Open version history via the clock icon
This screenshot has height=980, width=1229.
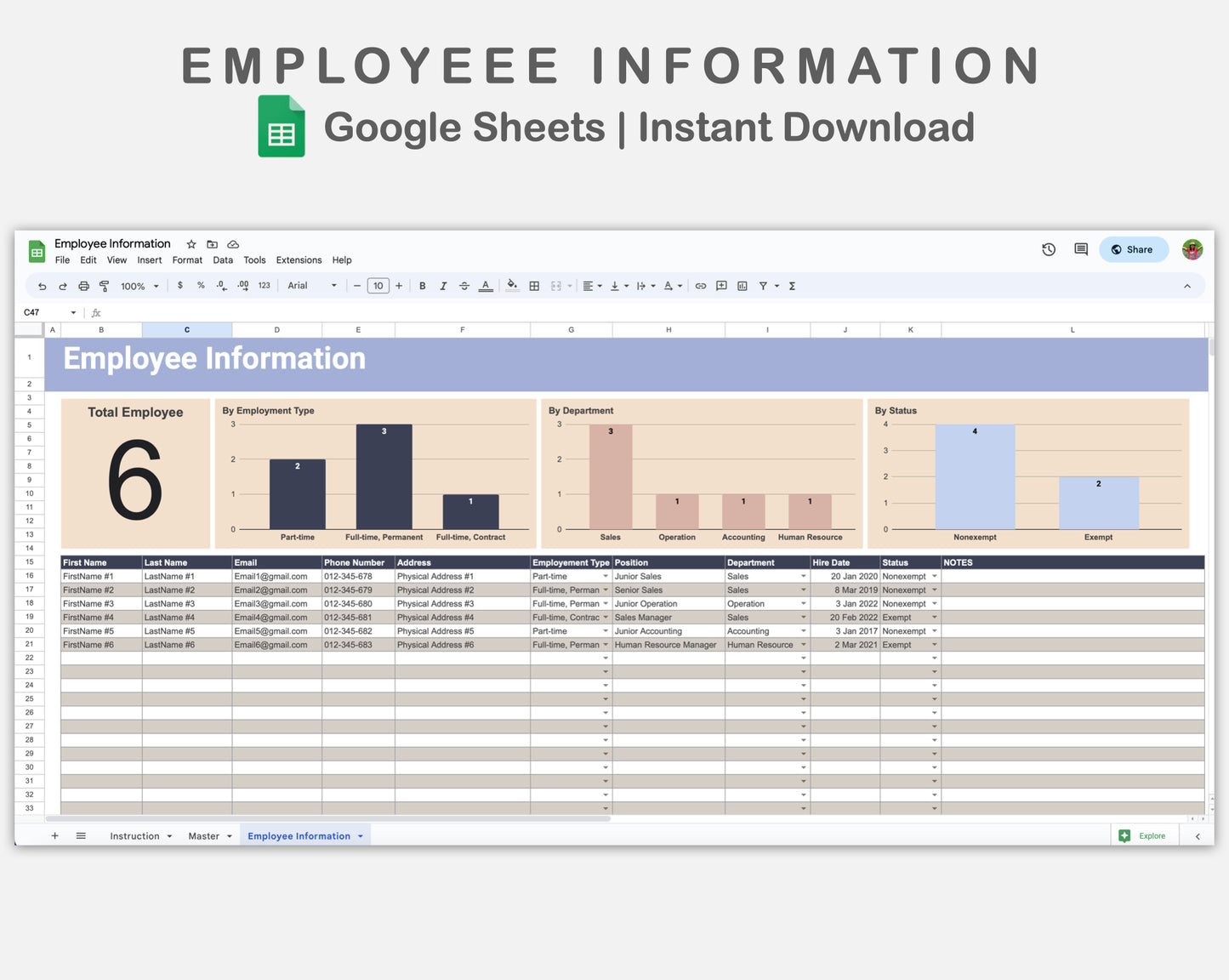1048,249
